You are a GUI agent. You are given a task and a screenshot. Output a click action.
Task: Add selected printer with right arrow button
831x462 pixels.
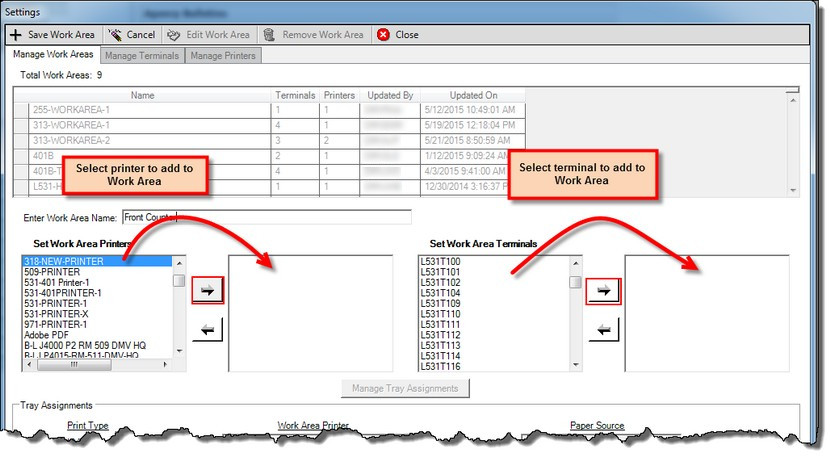pyautogui.click(x=207, y=290)
